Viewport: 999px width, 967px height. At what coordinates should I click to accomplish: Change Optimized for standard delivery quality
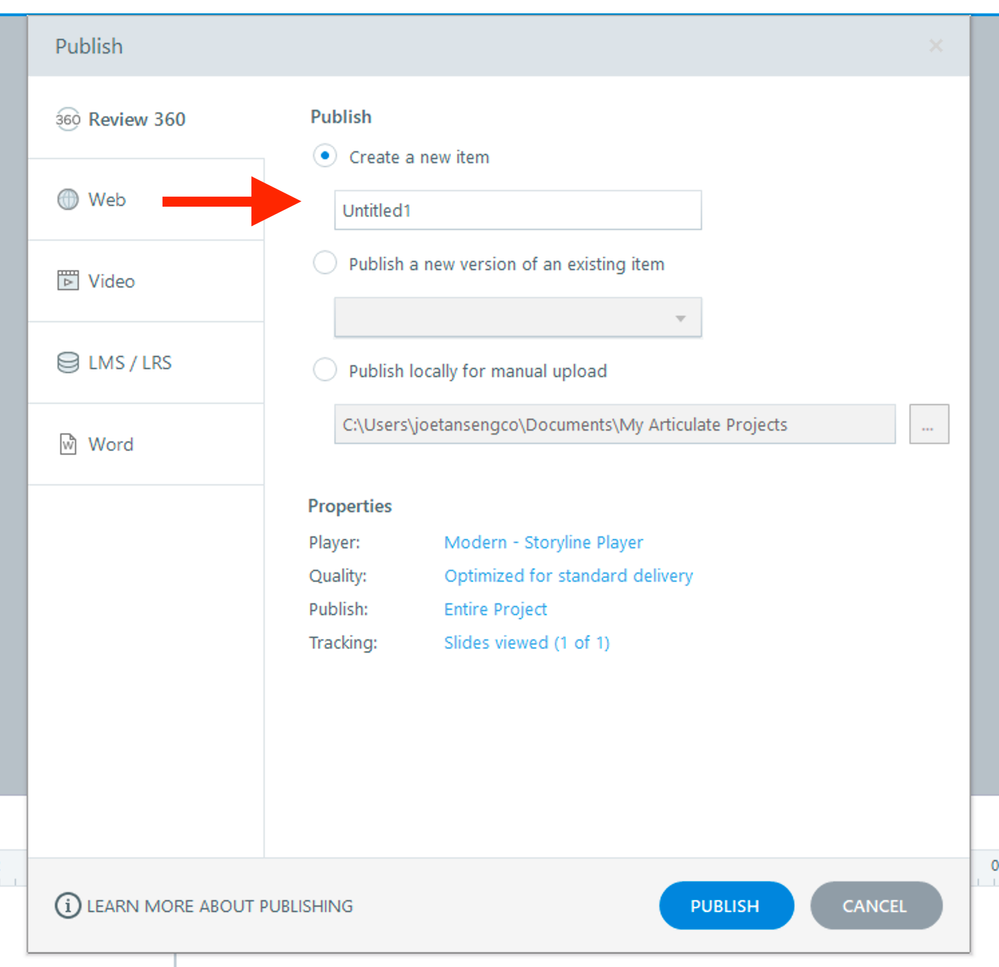pyautogui.click(x=568, y=576)
